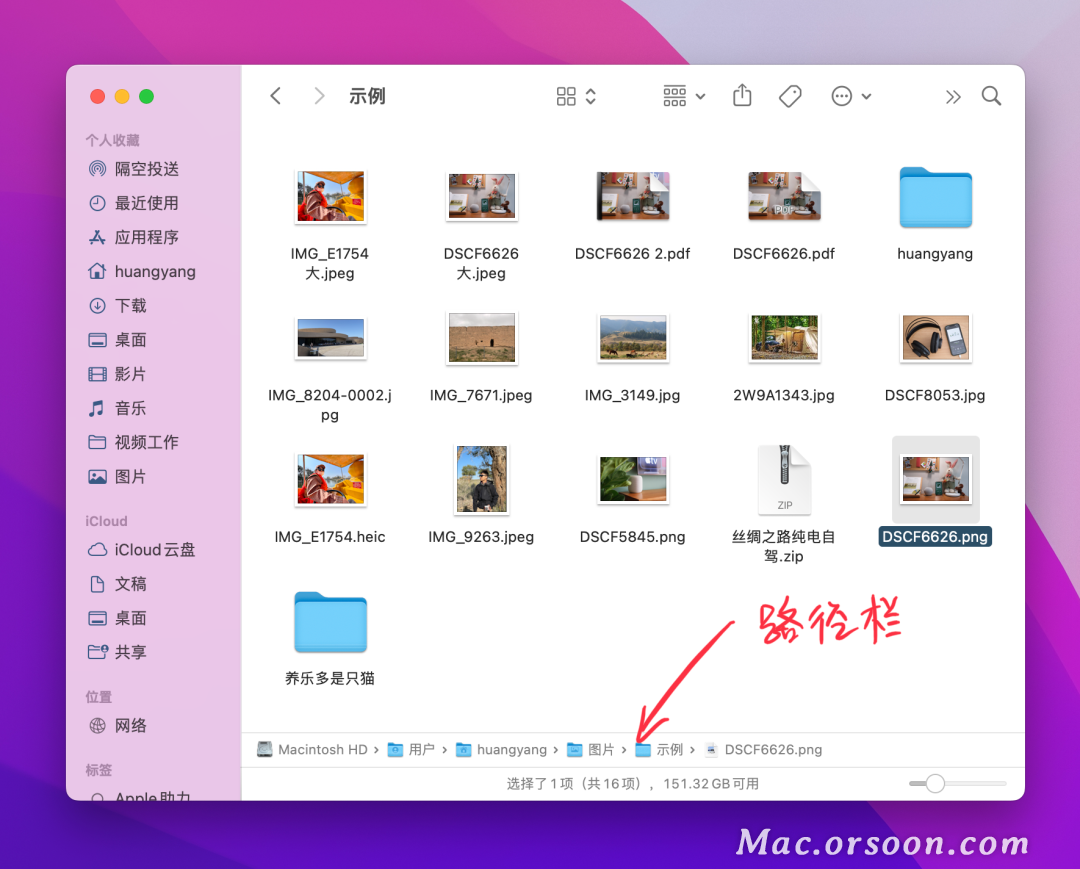Open Pictures 图片 in sidebar
This screenshot has width=1080, height=869.
(118, 477)
